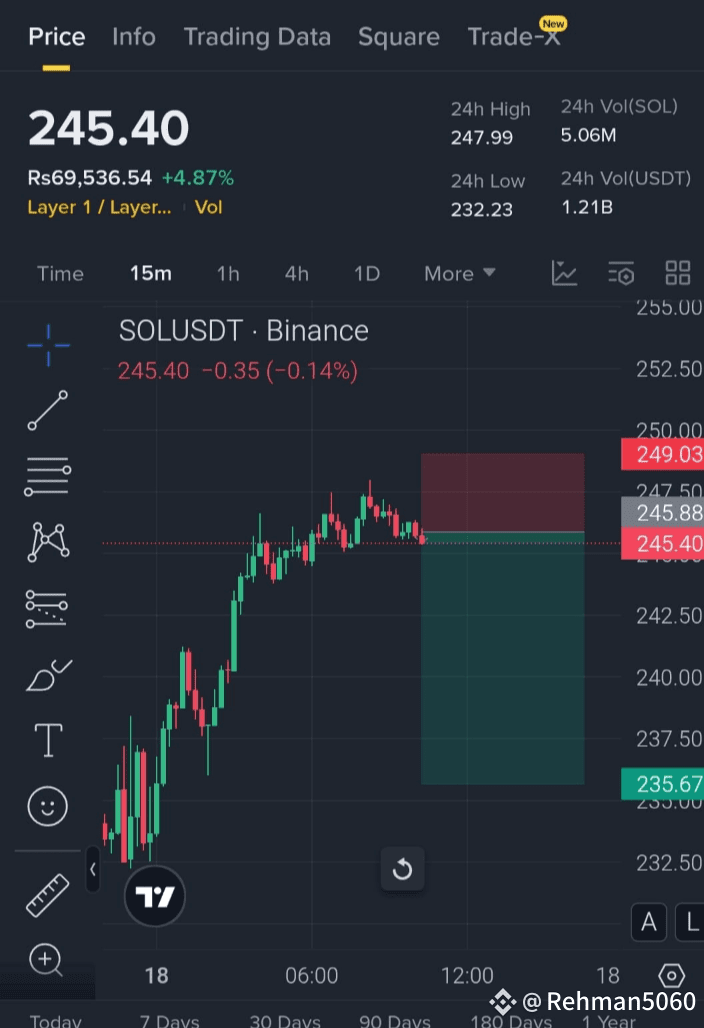Open the horizontal lines tool
Screen dimensions: 704x1028
[48, 476]
